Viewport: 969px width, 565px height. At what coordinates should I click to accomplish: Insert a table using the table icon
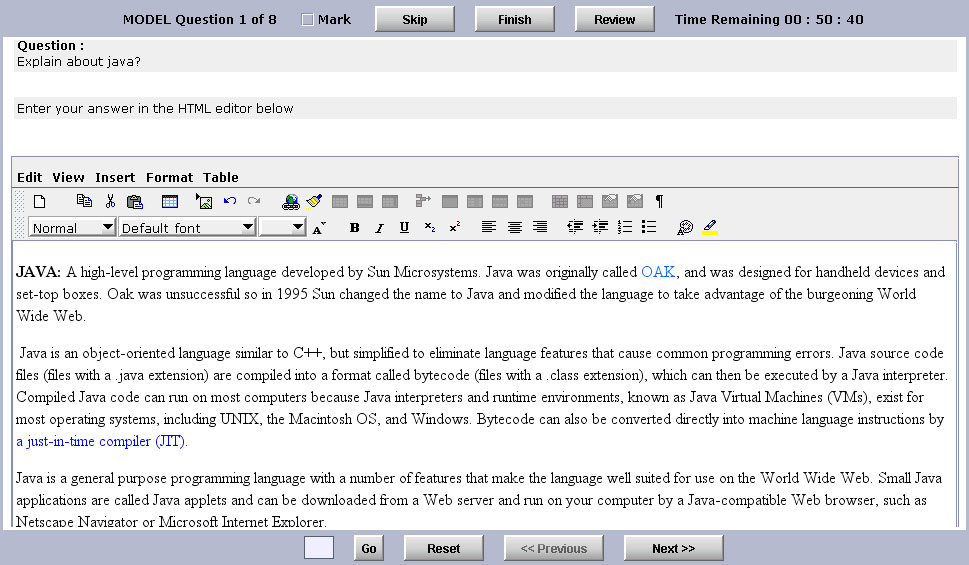click(x=169, y=202)
